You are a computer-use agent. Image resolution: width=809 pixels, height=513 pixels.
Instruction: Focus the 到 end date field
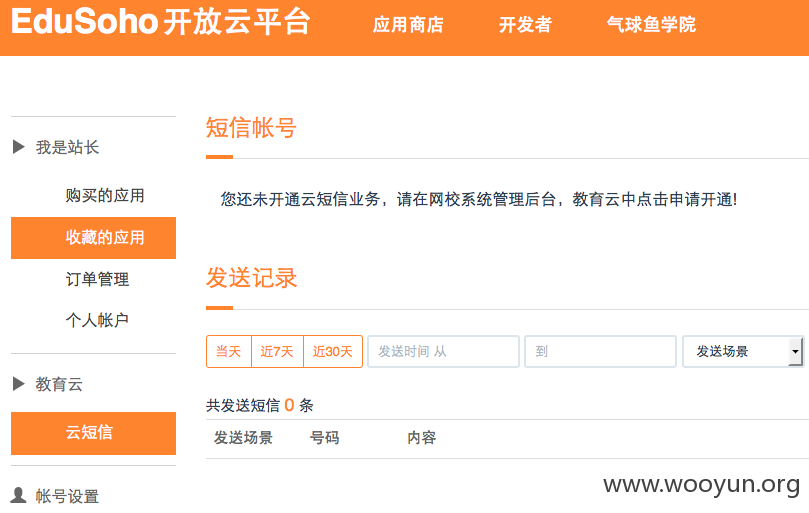tap(601, 351)
